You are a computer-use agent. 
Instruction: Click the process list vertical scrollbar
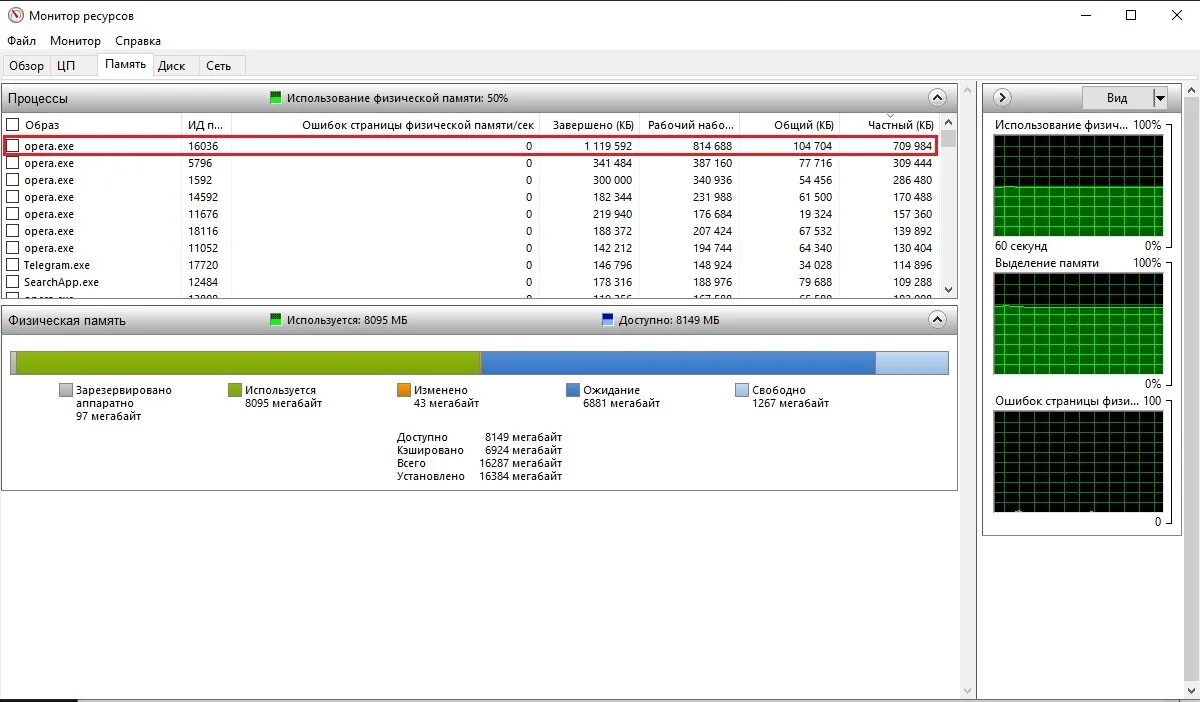[948, 207]
